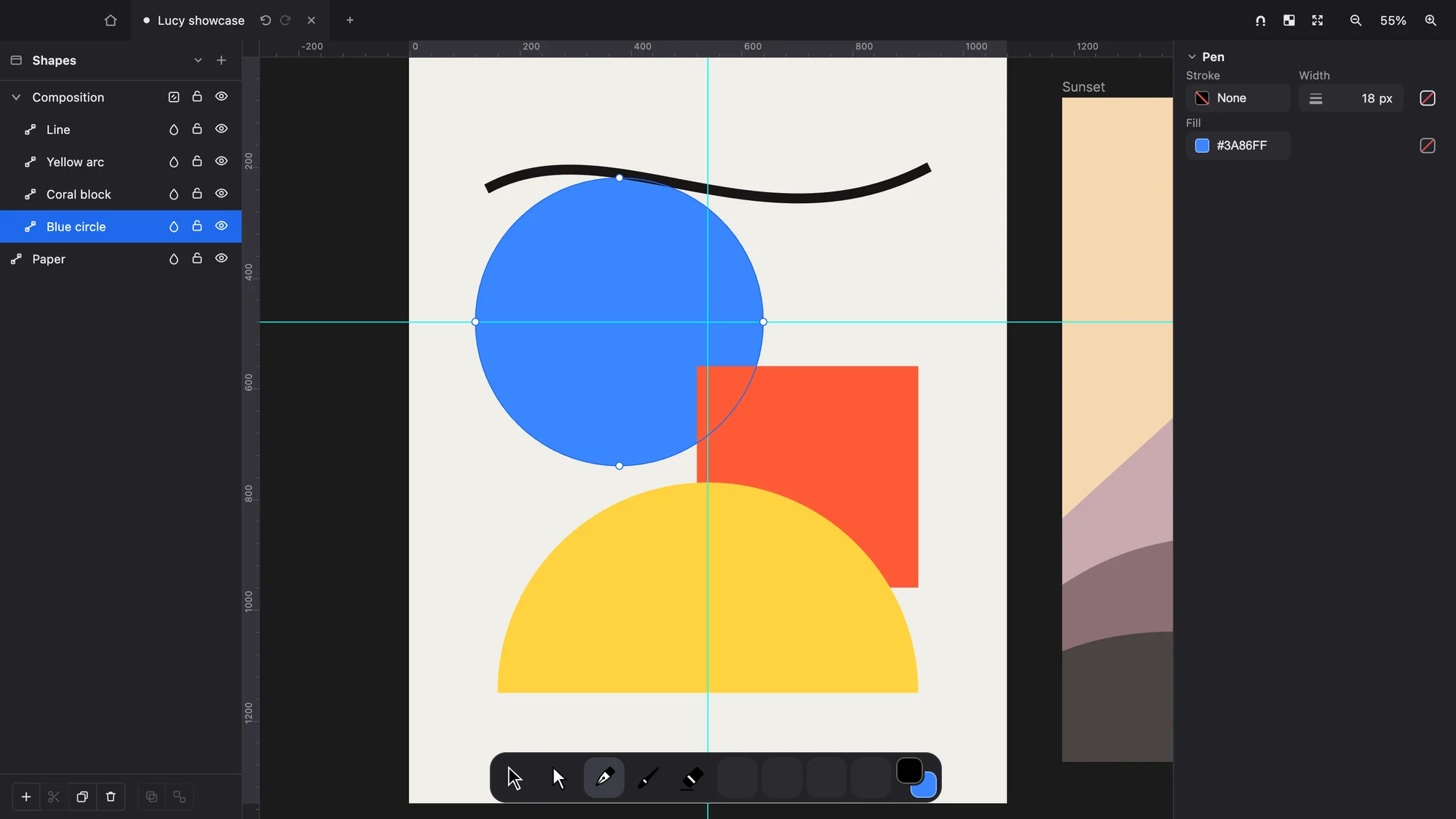
Task: Open the Shapes panel dropdown
Action: pos(198,60)
